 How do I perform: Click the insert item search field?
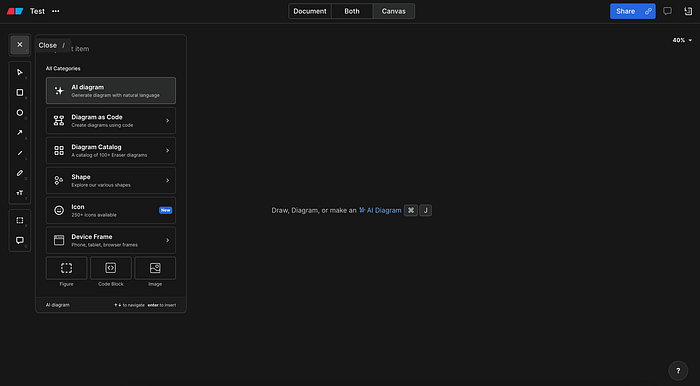(x=111, y=49)
